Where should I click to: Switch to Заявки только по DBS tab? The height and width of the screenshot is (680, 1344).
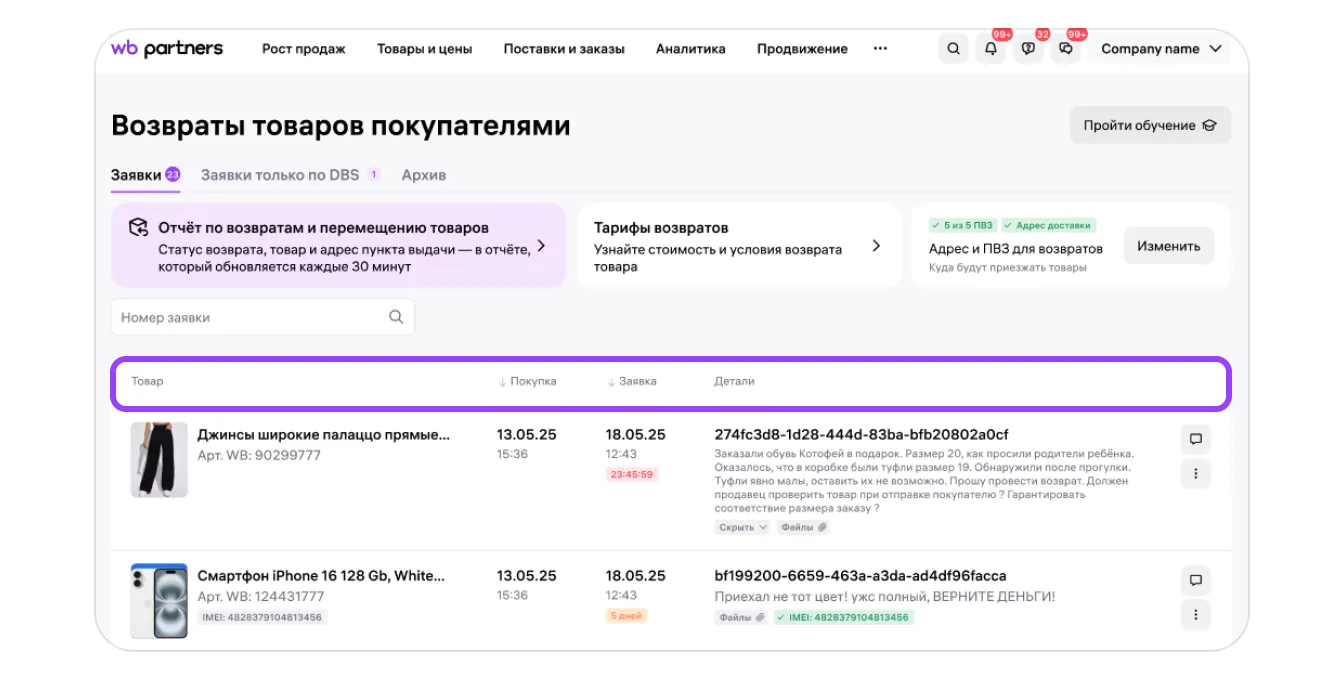point(280,175)
